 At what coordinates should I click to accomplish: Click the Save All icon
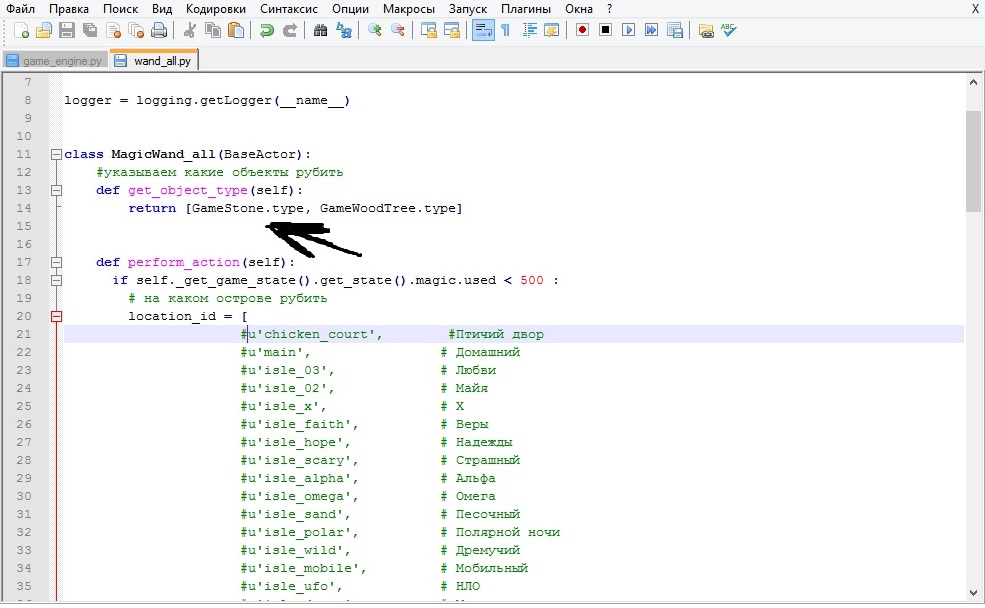(x=89, y=31)
